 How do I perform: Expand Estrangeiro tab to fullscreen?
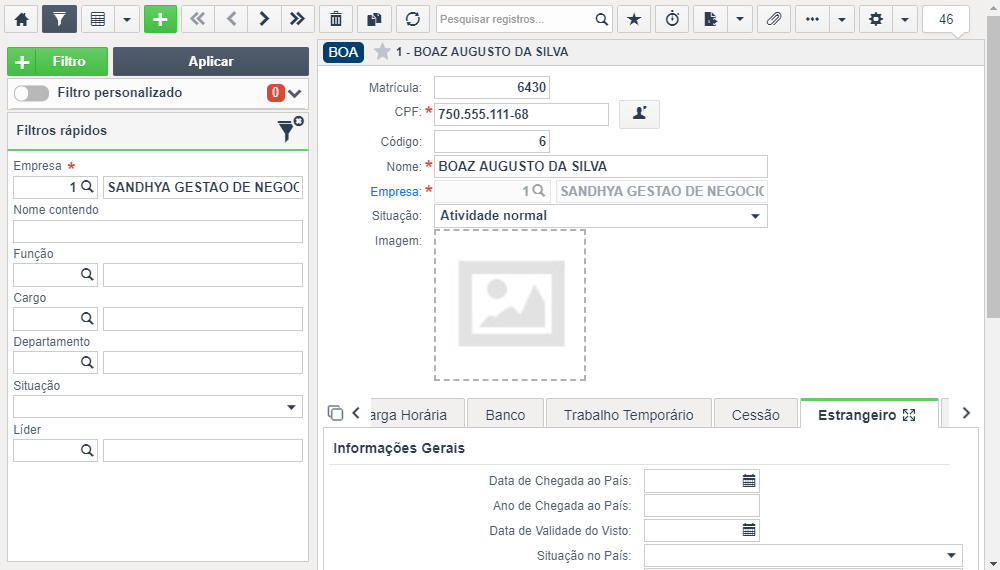pos(909,415)
